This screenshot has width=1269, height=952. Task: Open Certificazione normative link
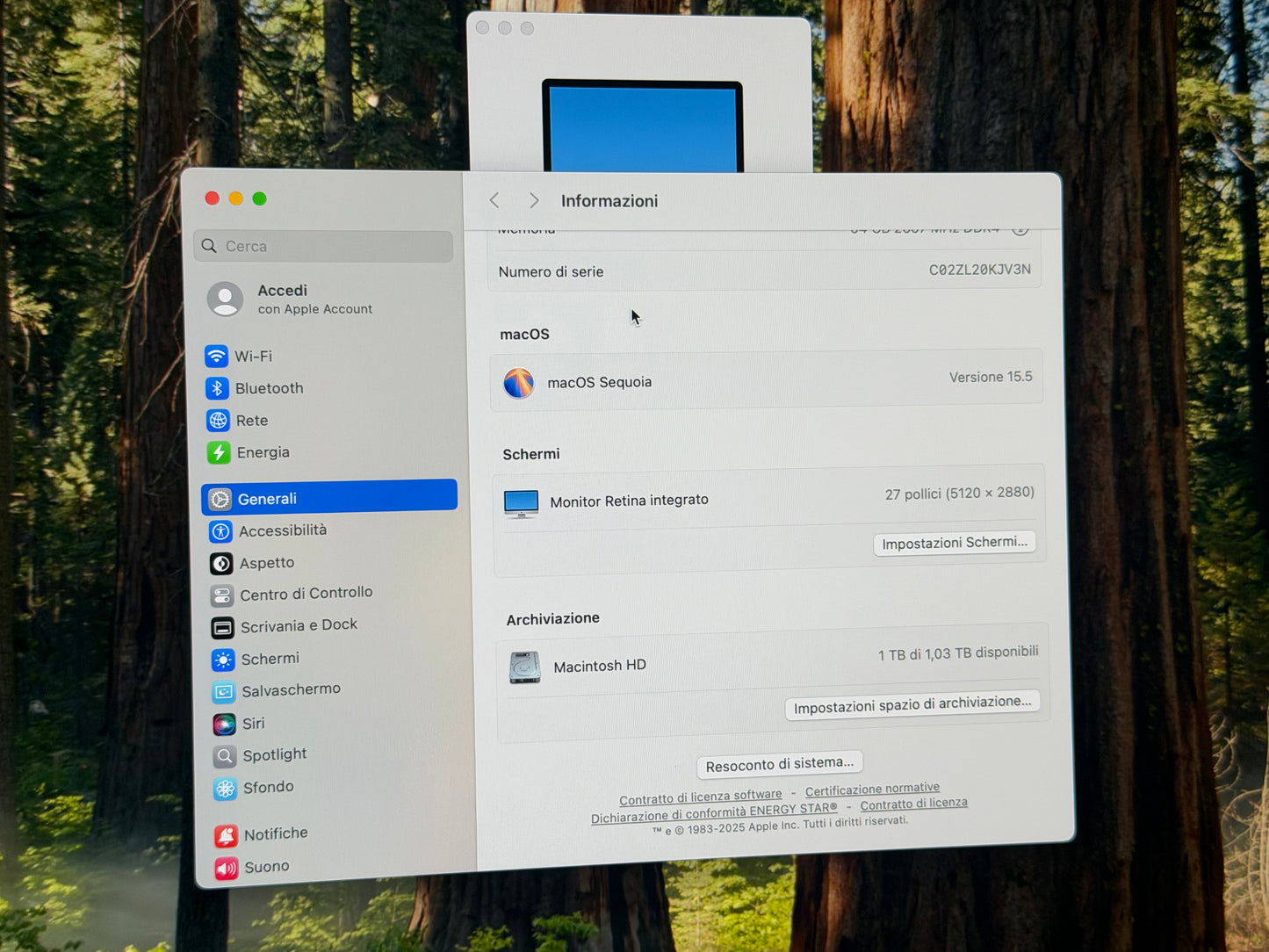point(872,790)
